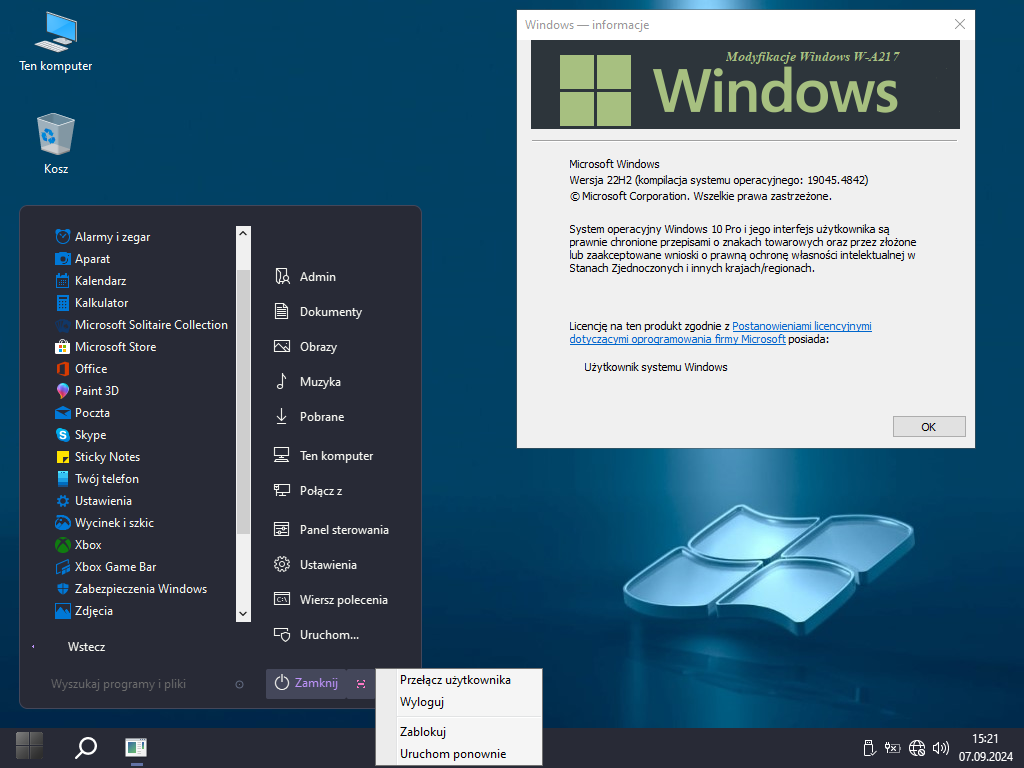
Task: Open Sticky Notes app icon
Action: point(63,457)
